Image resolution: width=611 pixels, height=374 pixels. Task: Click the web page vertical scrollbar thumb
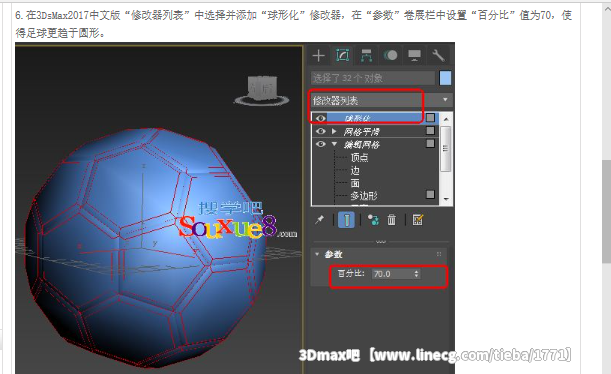point(606,212)
